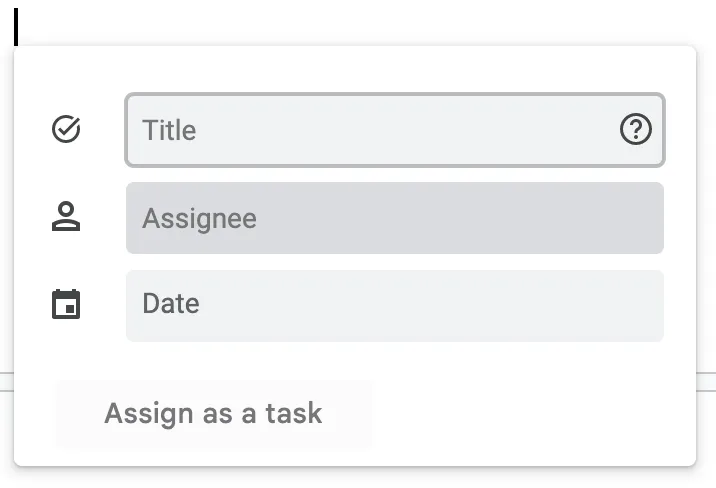Pick a due date in Date box
Viewport: 716px width, 488px height.
tap(395, 305)
